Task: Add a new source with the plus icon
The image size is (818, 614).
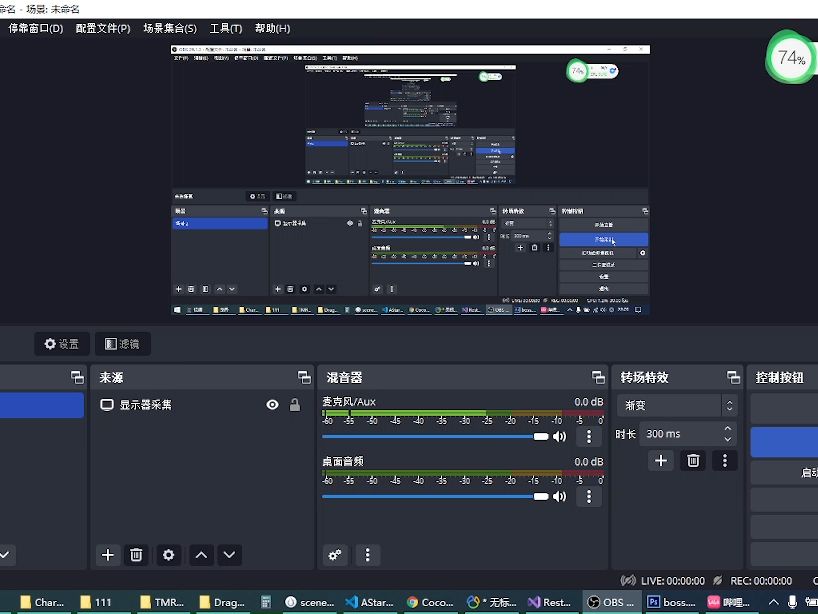Action: [x=108, y=555]
